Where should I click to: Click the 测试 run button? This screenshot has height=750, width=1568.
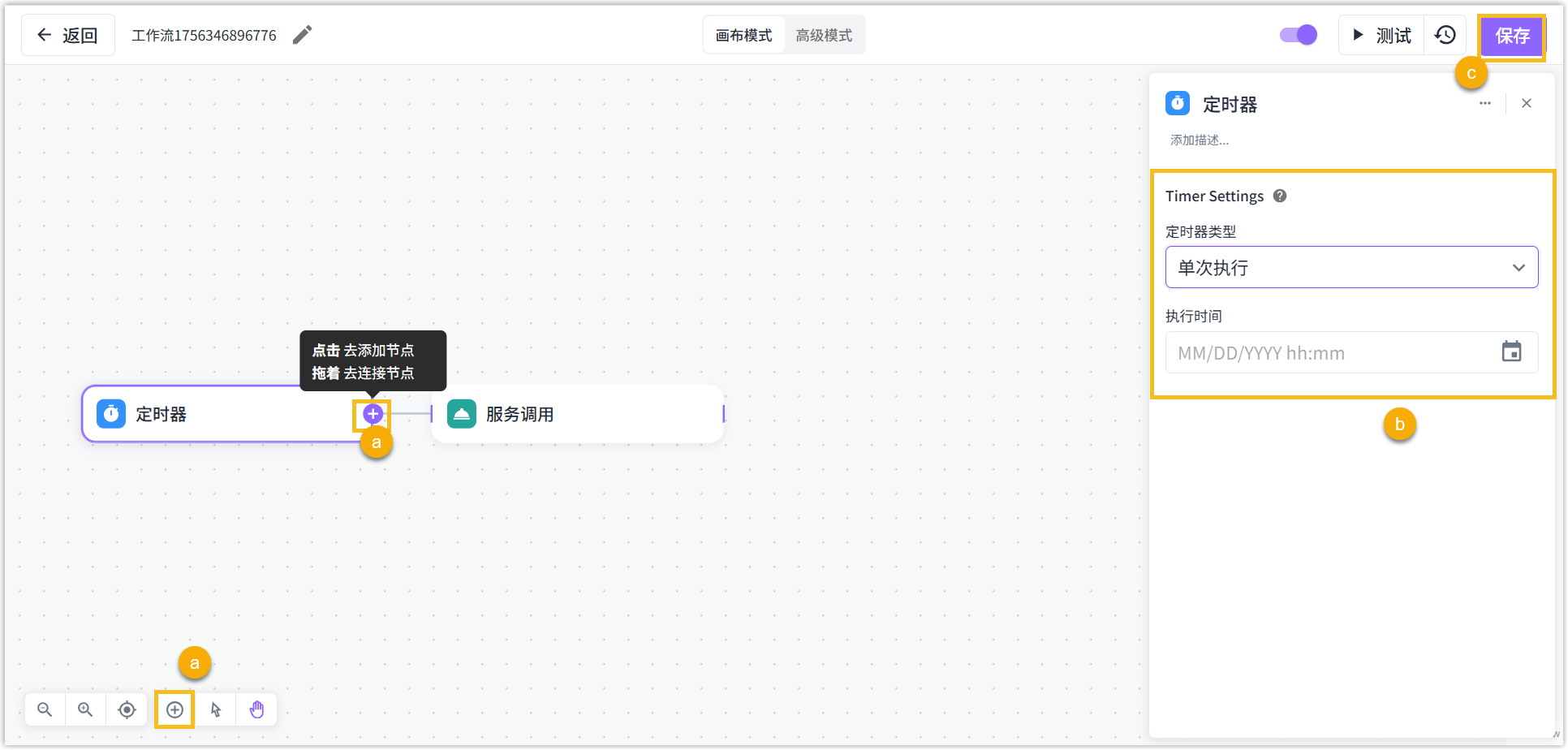click(x=1381, y=35)
